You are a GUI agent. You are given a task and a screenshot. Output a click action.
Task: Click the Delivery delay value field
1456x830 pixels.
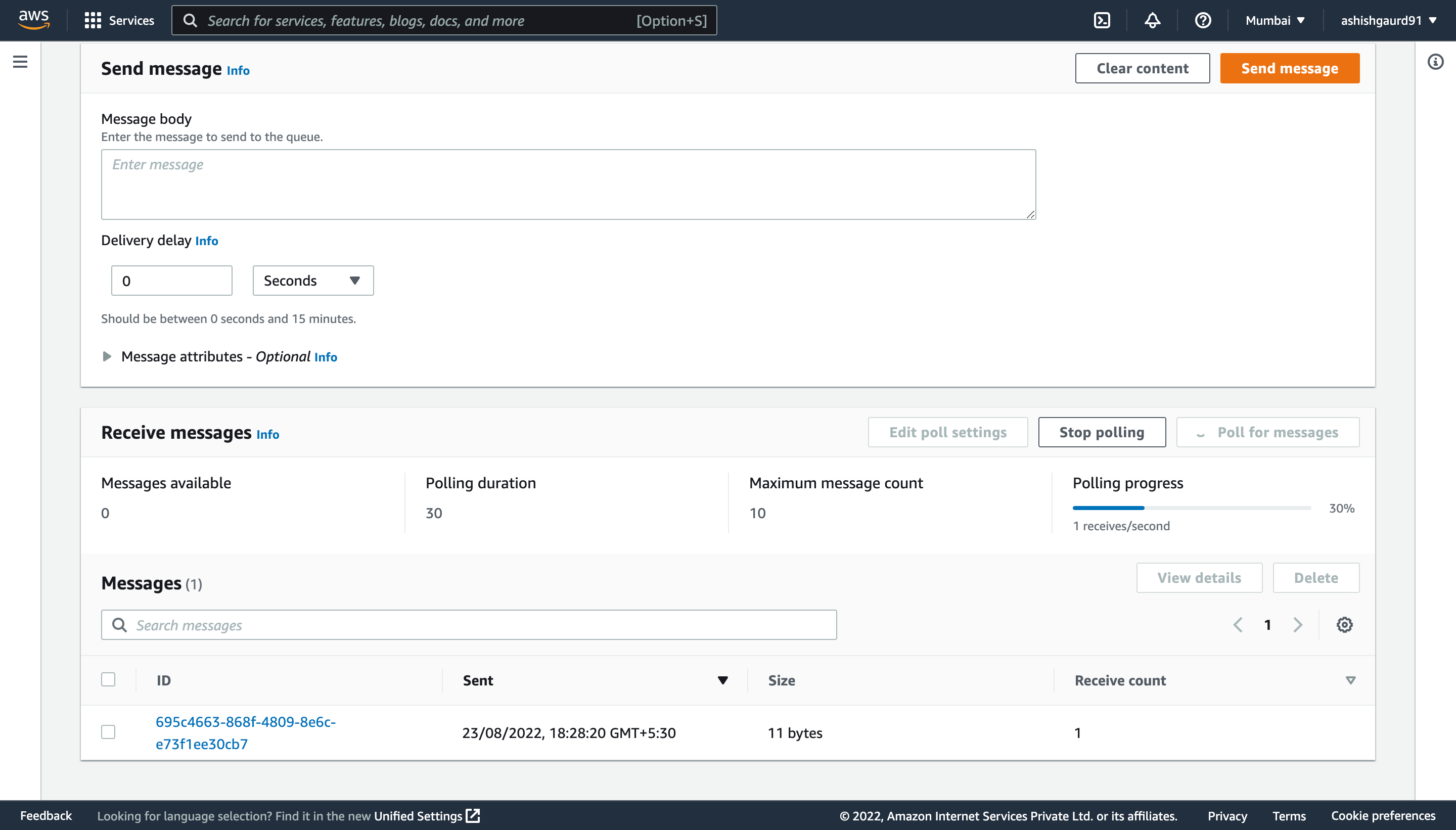(171, 281)
